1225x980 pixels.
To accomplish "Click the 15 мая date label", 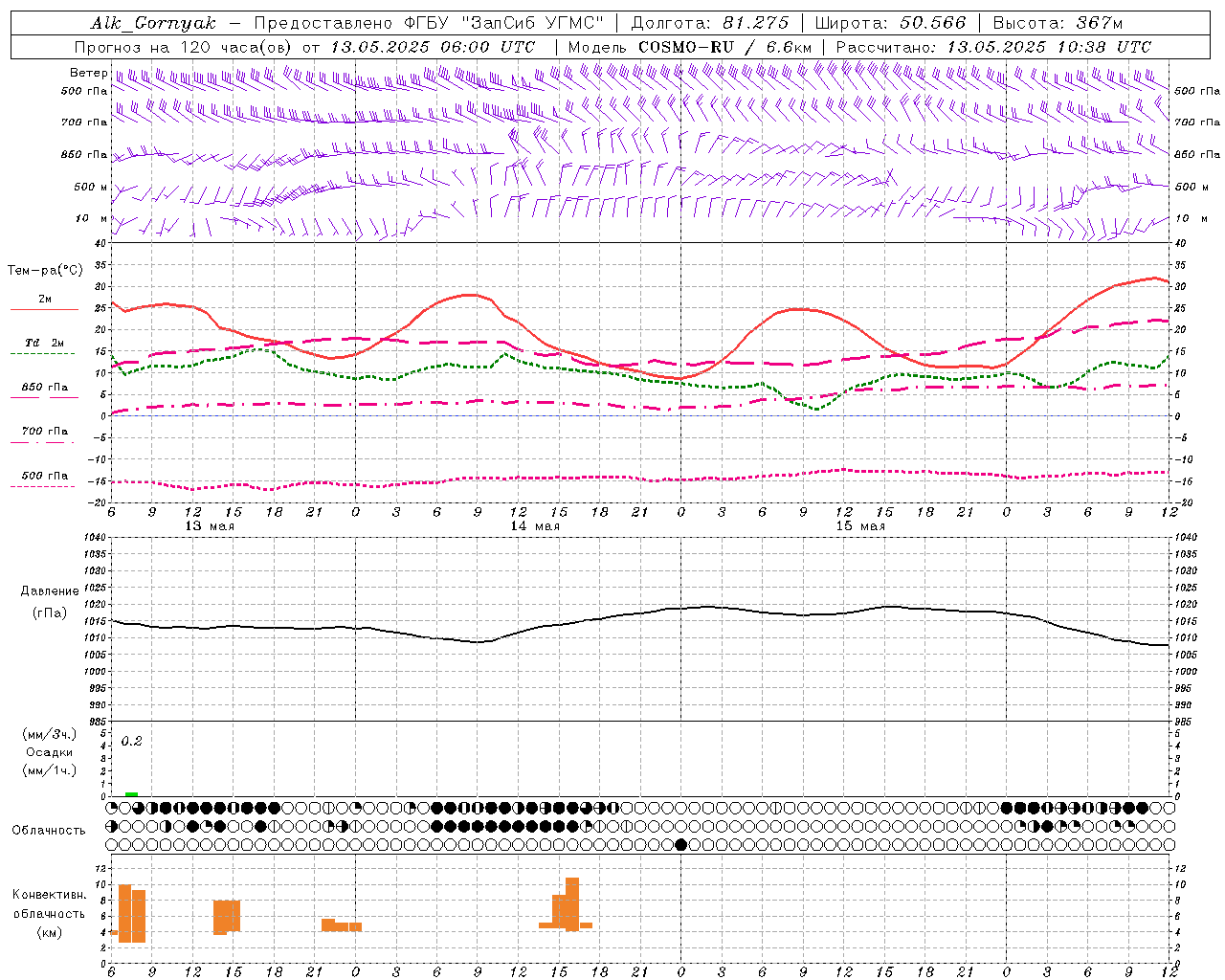I will pos(860,526).
